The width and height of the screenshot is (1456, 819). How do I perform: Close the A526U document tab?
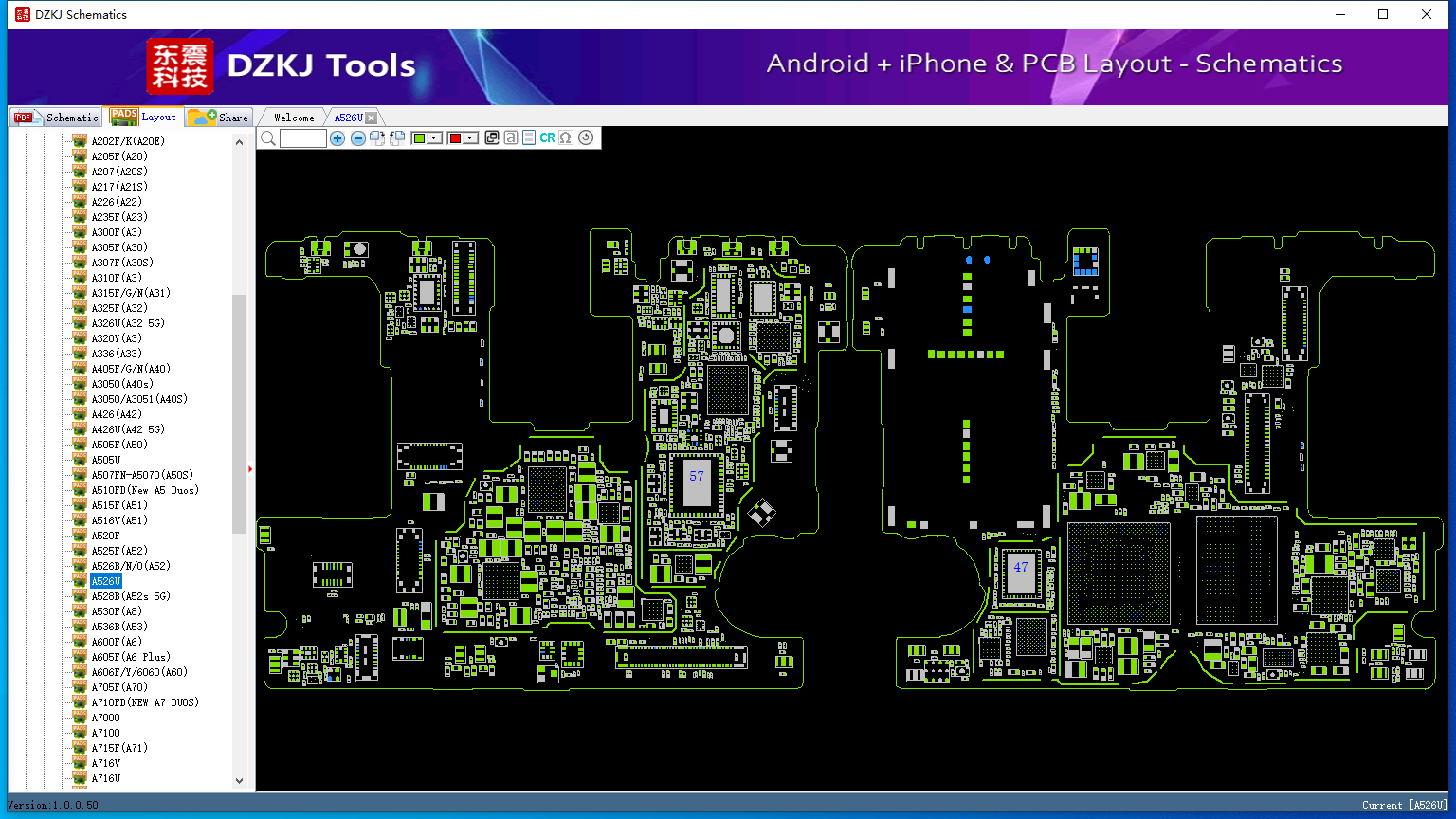click(372, 118)
